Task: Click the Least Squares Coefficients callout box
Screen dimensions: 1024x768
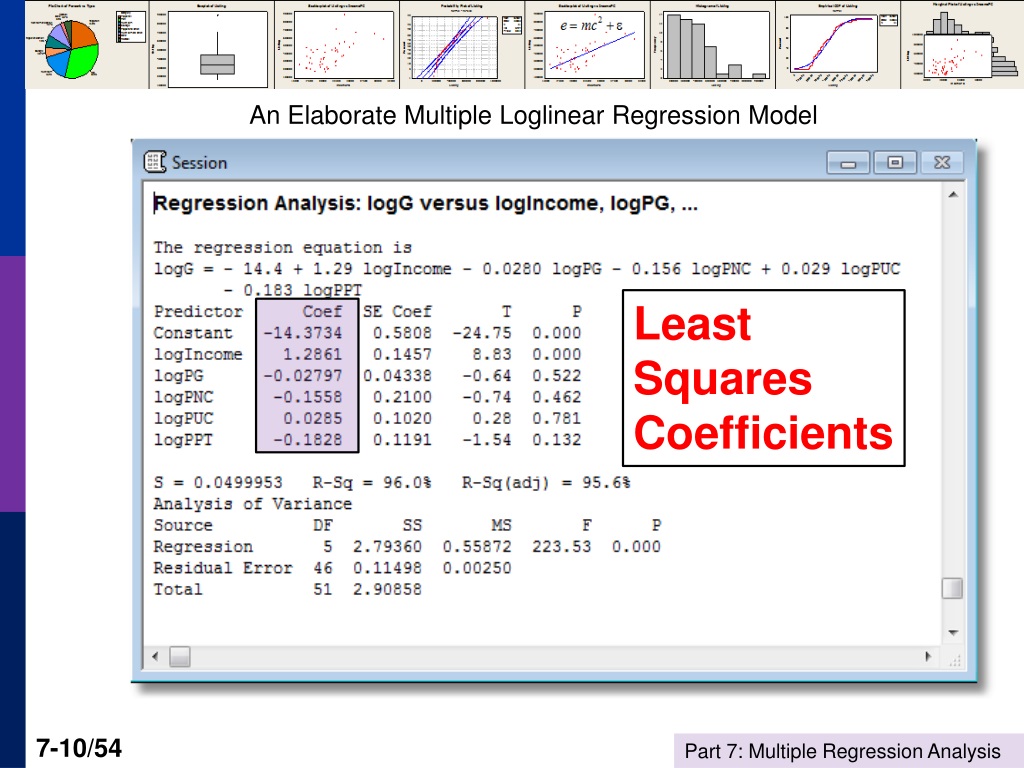Action: coord(763,379)
